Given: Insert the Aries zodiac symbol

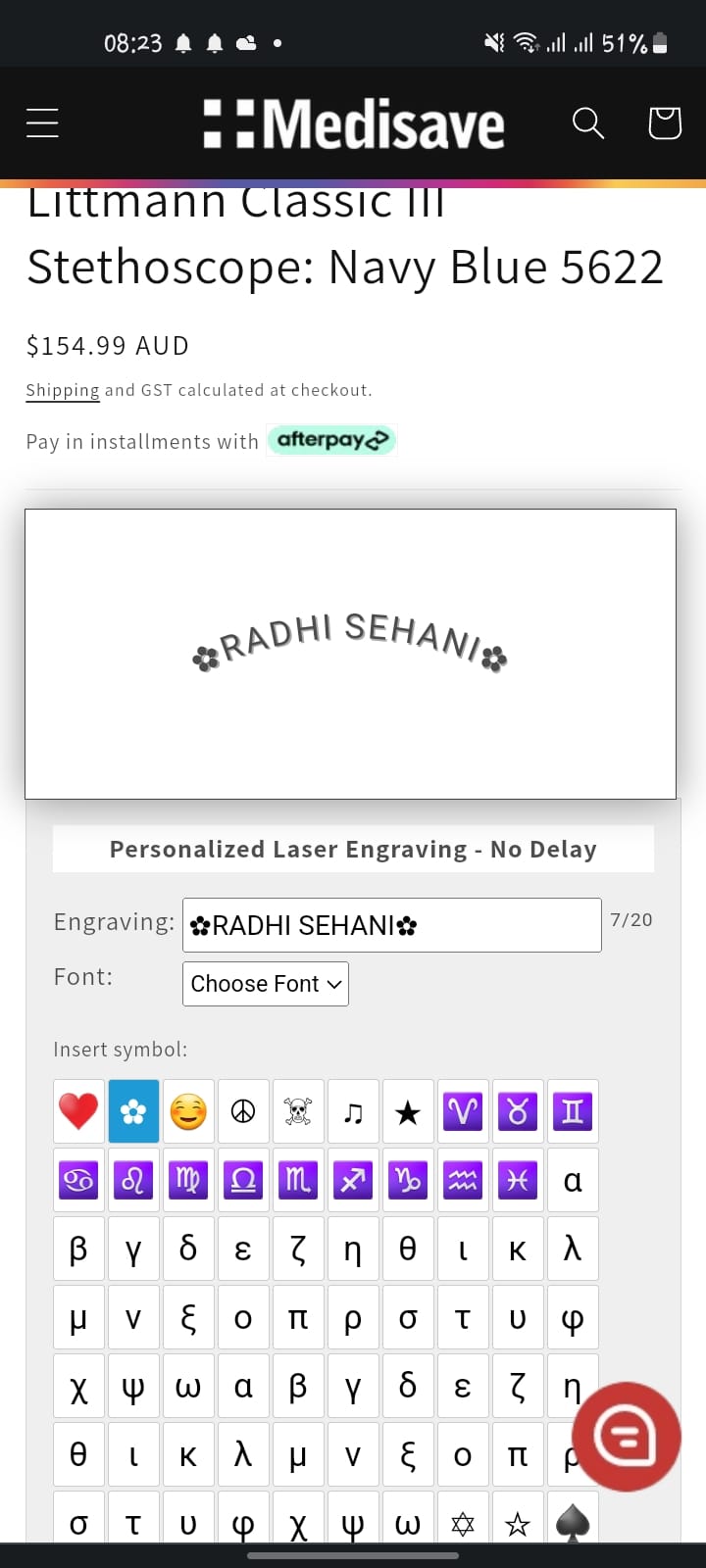Looking at the screenshot, I should pos(463,1111).
